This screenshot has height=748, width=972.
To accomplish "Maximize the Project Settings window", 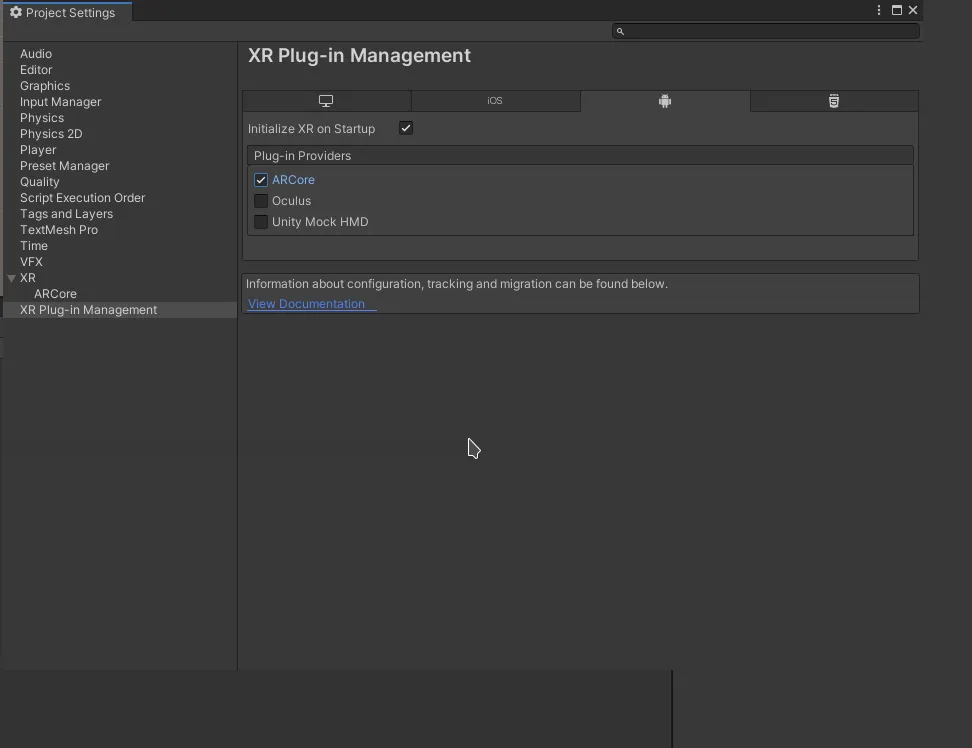I will click(896, 10).
